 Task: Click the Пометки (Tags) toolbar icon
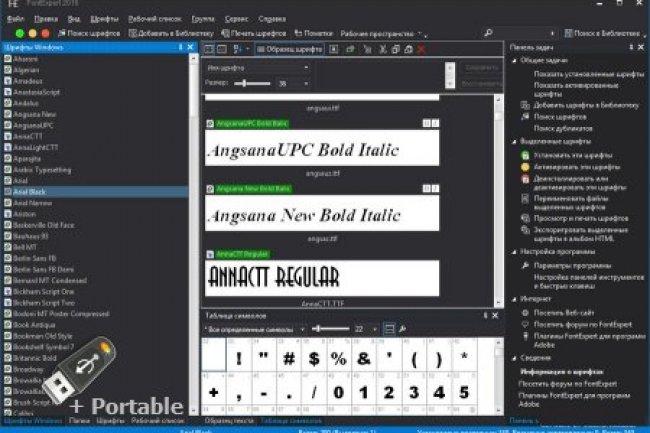297,33
